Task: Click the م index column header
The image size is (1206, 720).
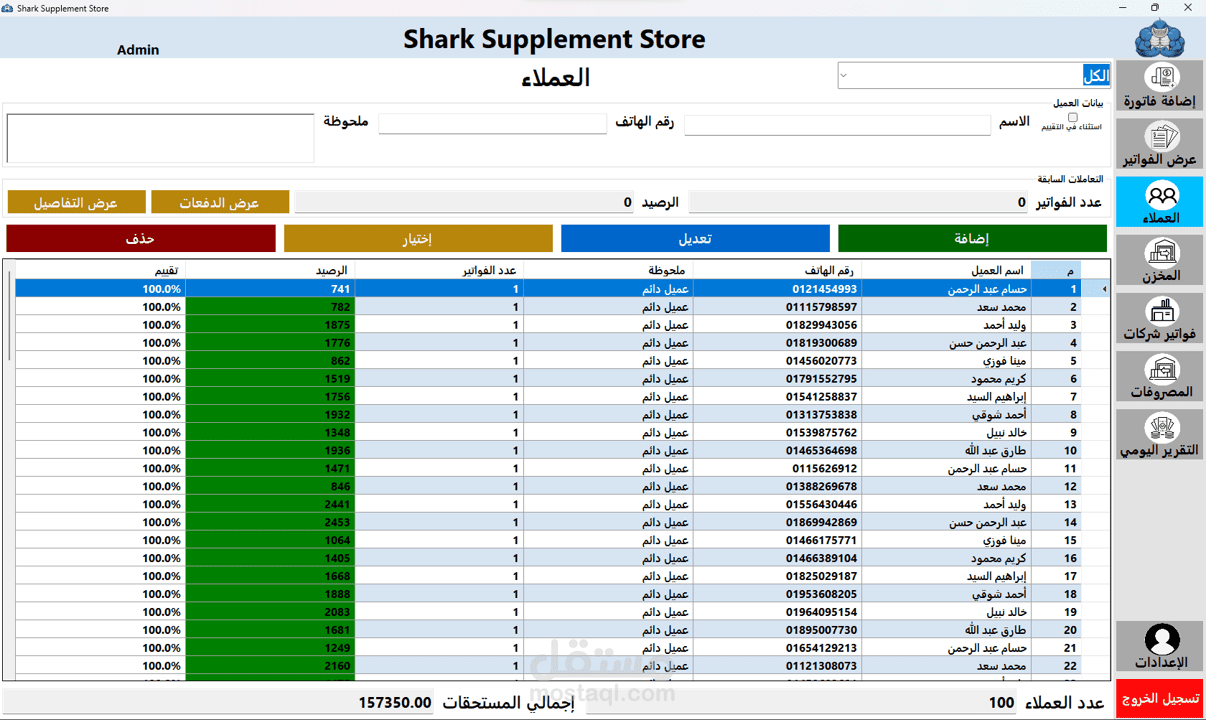Action: click(1056, 270)
